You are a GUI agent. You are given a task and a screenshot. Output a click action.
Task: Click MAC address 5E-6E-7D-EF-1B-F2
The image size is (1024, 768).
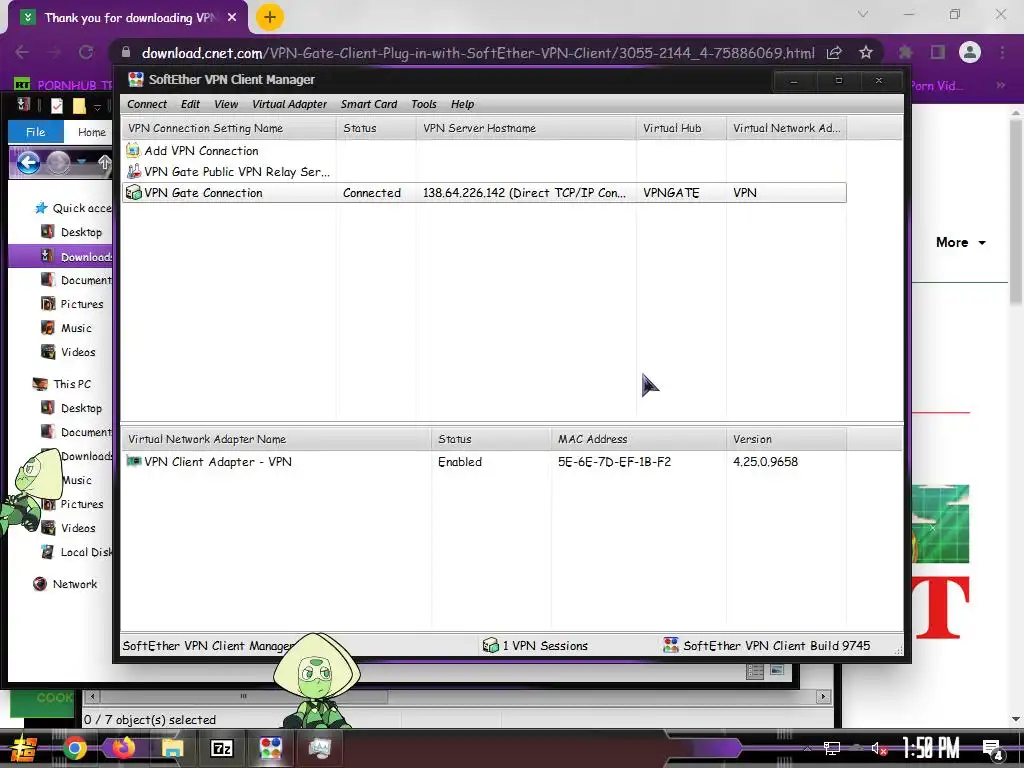coord(614,462)
